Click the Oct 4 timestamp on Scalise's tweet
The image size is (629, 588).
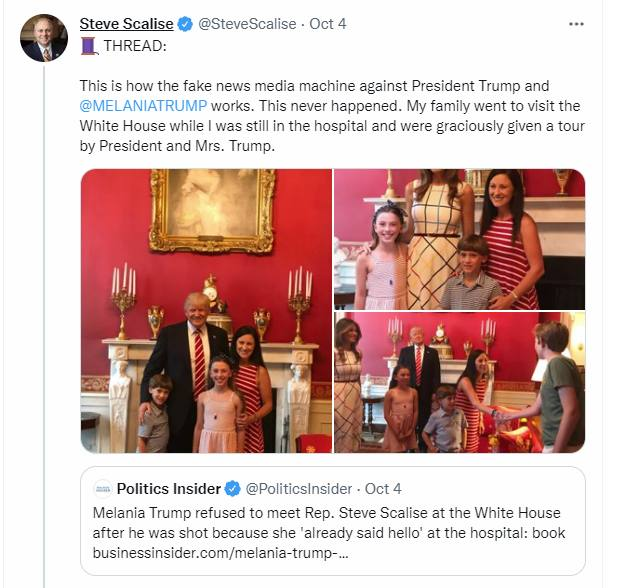(x=328, y=24)
